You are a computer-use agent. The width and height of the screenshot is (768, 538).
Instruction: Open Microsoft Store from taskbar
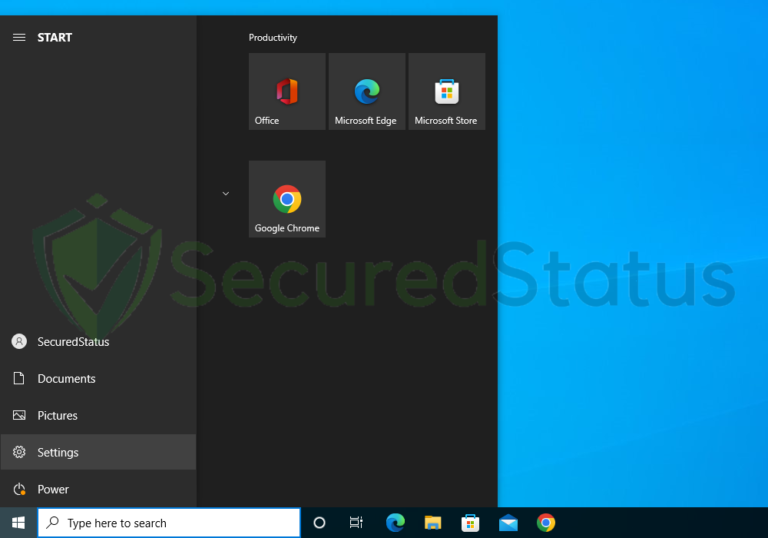pyautogui.click(x=470, y=523)
